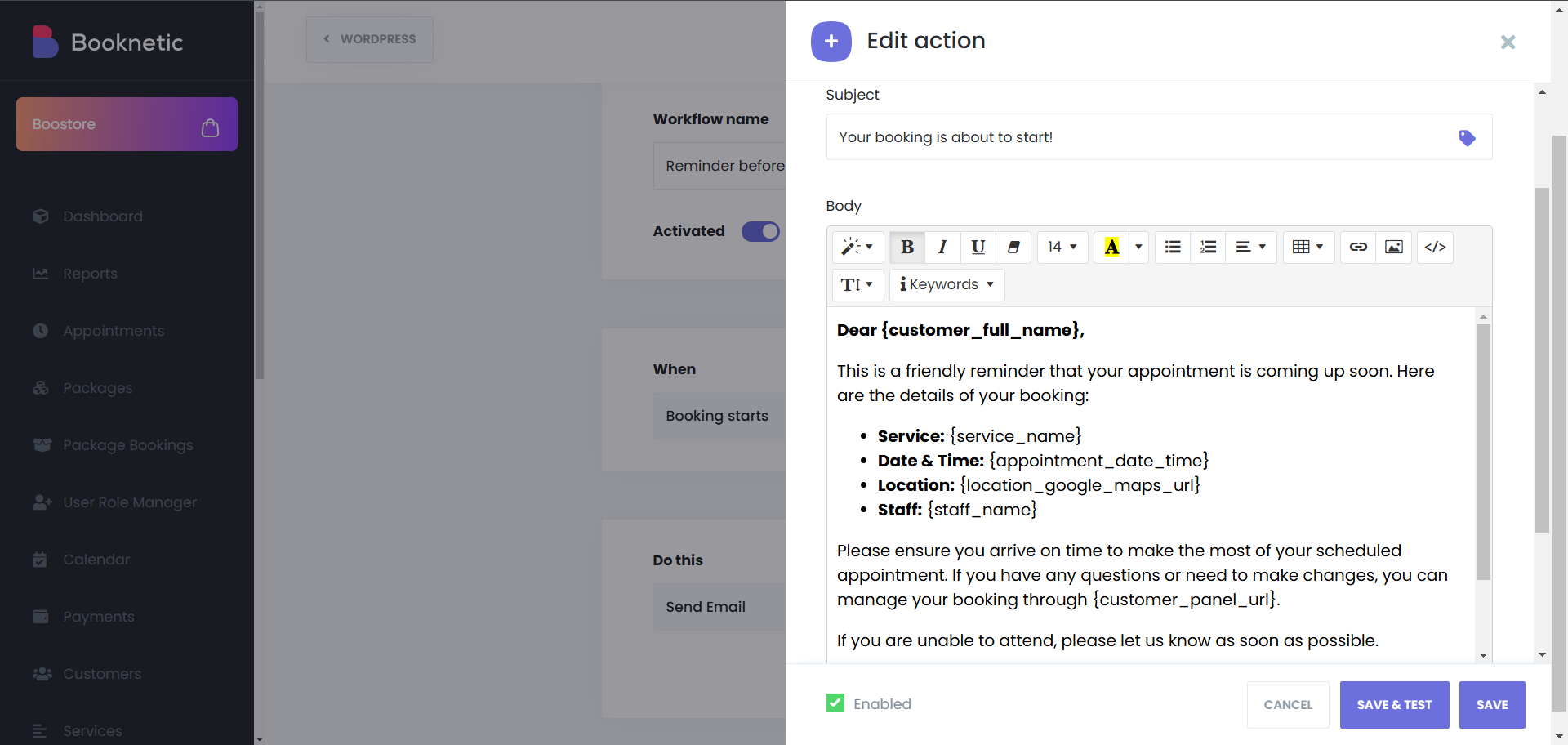Click the Payments card icon

click(x=41, y=617)
